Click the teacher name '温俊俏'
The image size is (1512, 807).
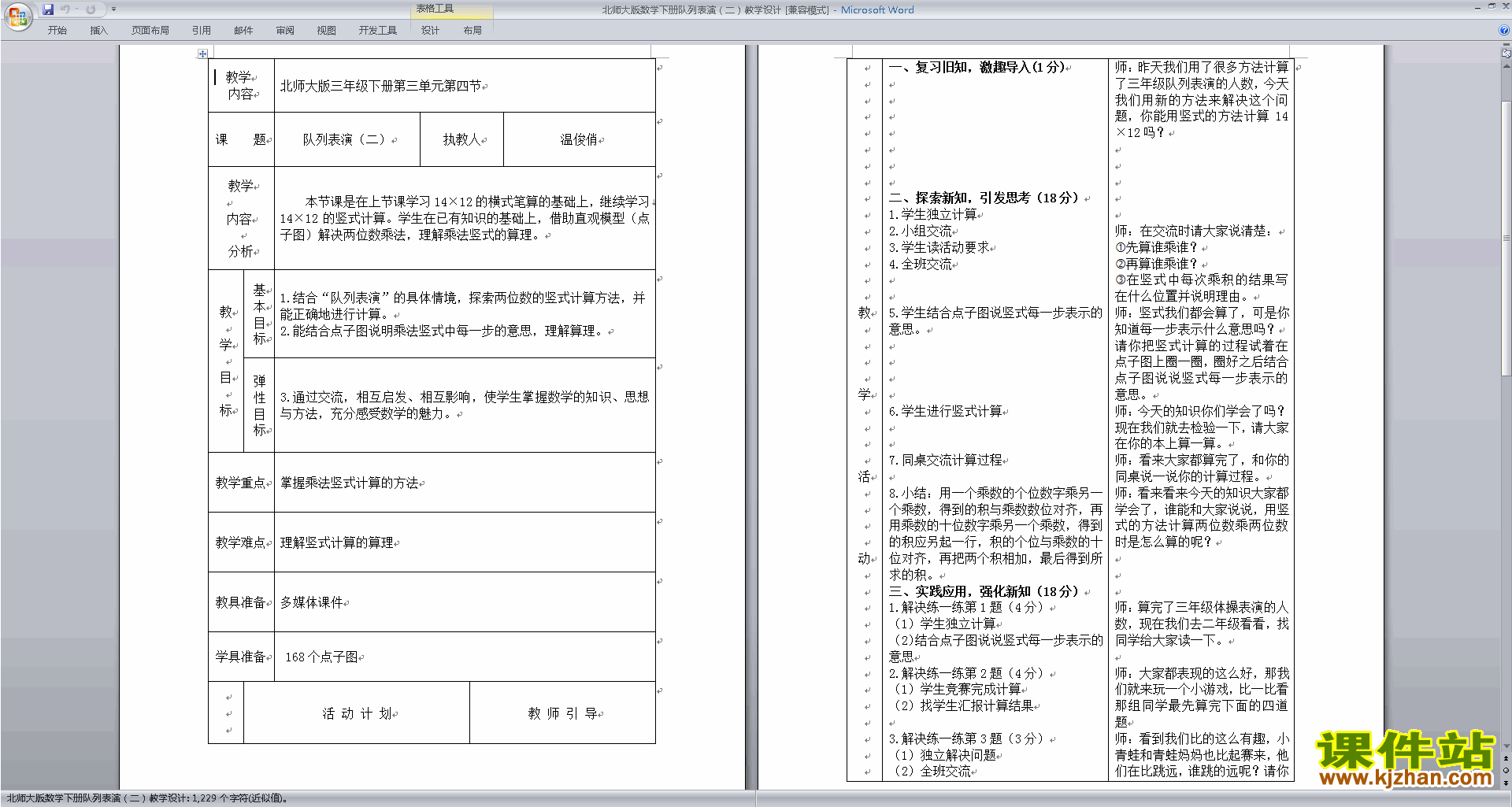click(x=580, y=139)
